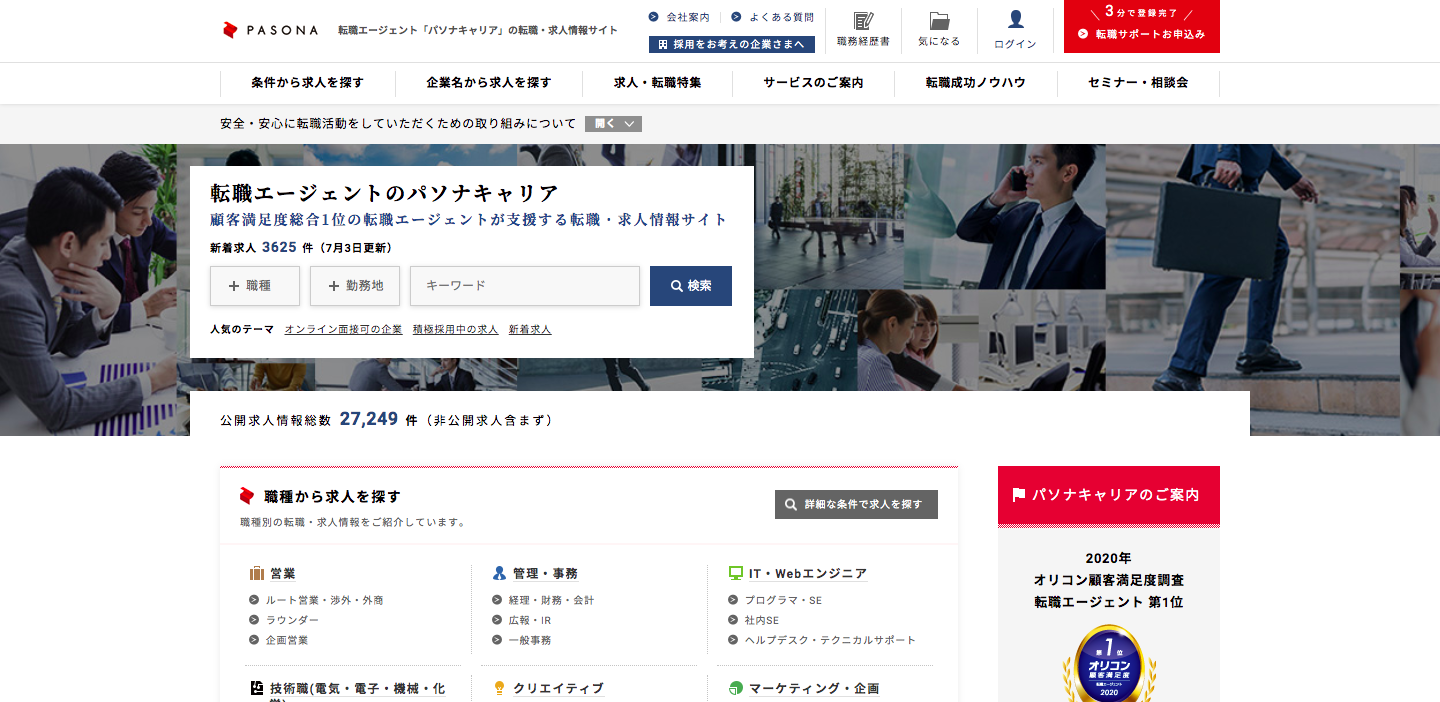Open オンライン面接可の企業 link
This screenshot has width=1440, height=702.
[x=343, y=329]
